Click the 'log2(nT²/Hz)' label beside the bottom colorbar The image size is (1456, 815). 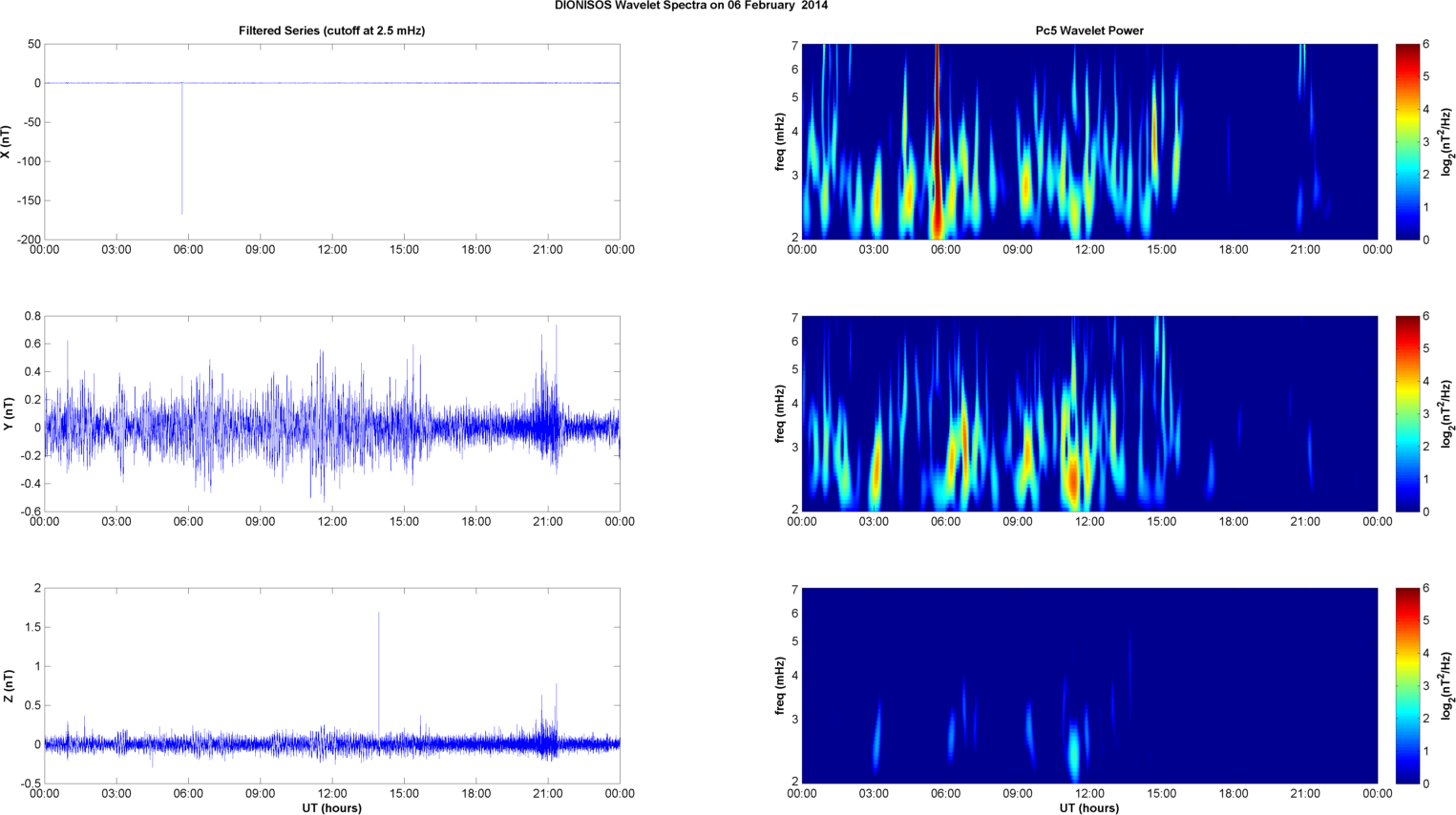[1447, 685]
